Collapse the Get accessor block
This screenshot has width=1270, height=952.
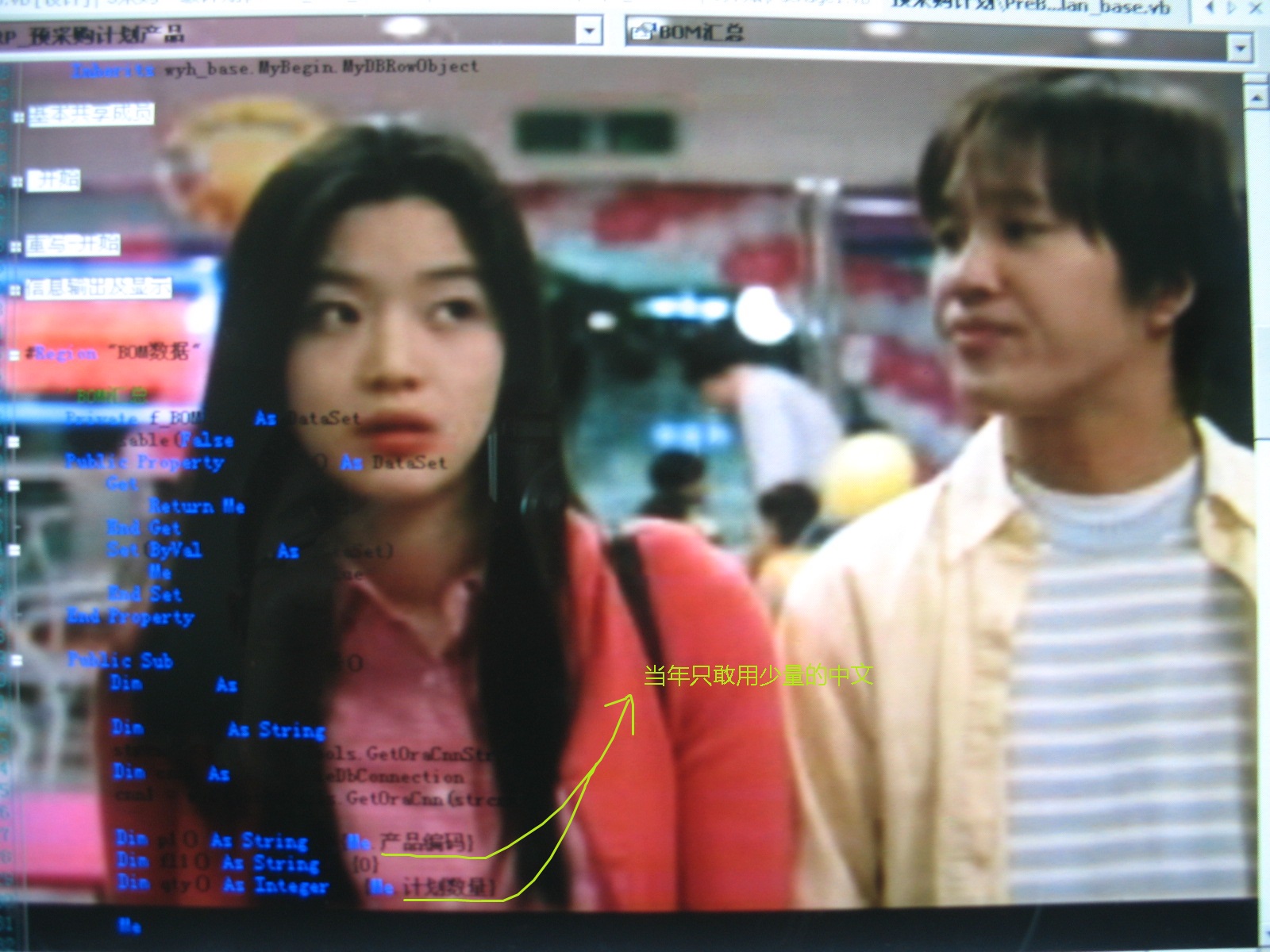pyautogui.click(x=13, y=483)
